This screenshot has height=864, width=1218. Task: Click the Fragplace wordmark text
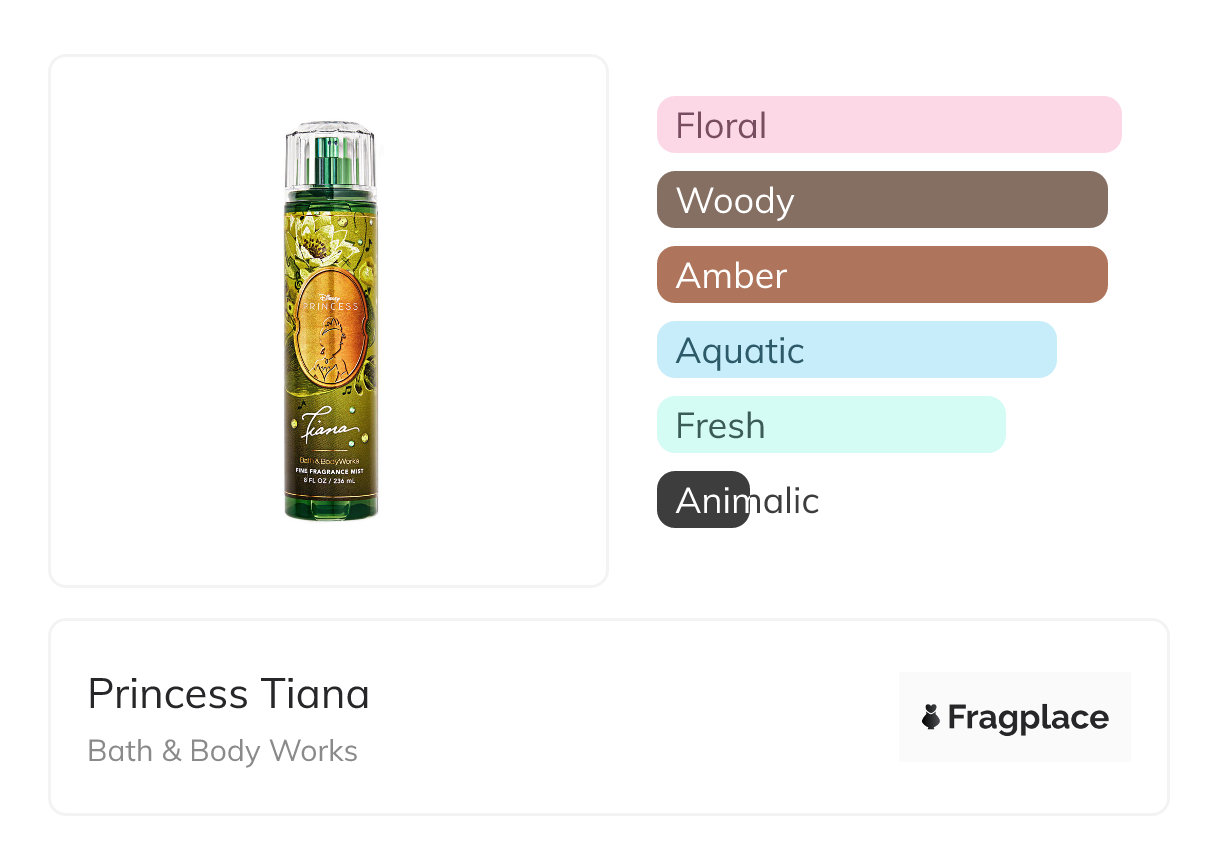pyautogui.click(x=1028, y=717)
